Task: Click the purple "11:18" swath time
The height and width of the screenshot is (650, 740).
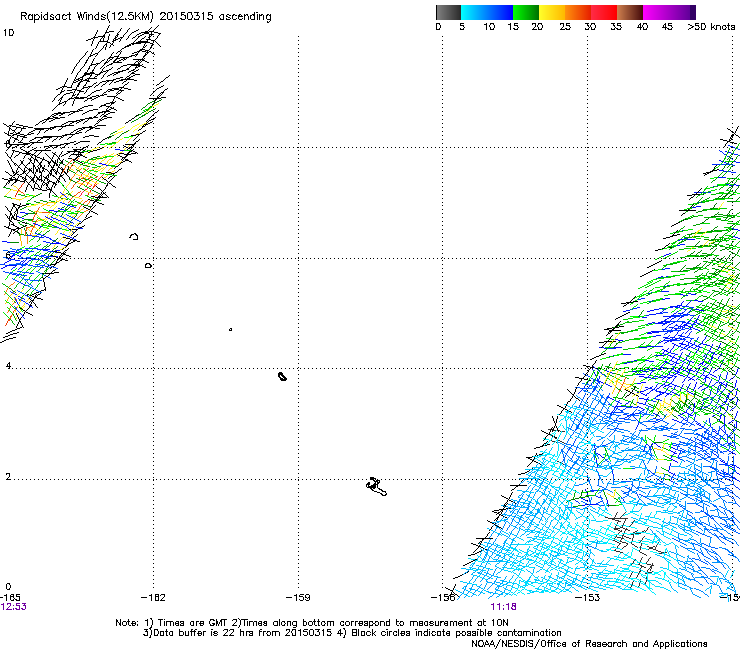Action: click(x=503, y=607)
